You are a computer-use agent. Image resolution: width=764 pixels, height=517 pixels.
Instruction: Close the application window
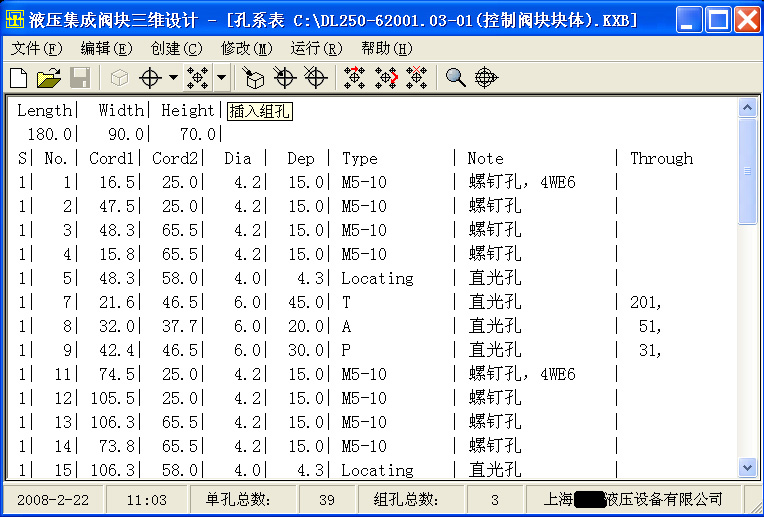(x=748, y=20)
